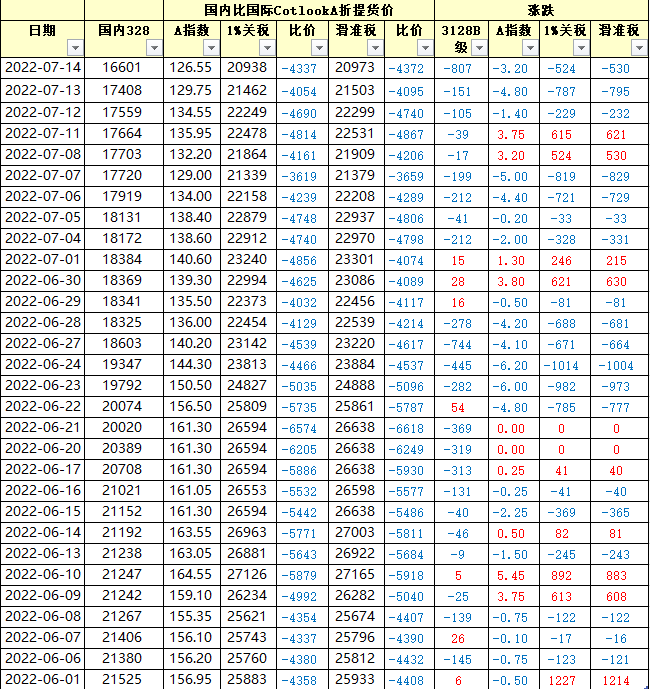Viewport: 650px width, 689px height.
Task: Open the 1%关税 filter dropdown under 涨跌
Action: coord(581,47)
